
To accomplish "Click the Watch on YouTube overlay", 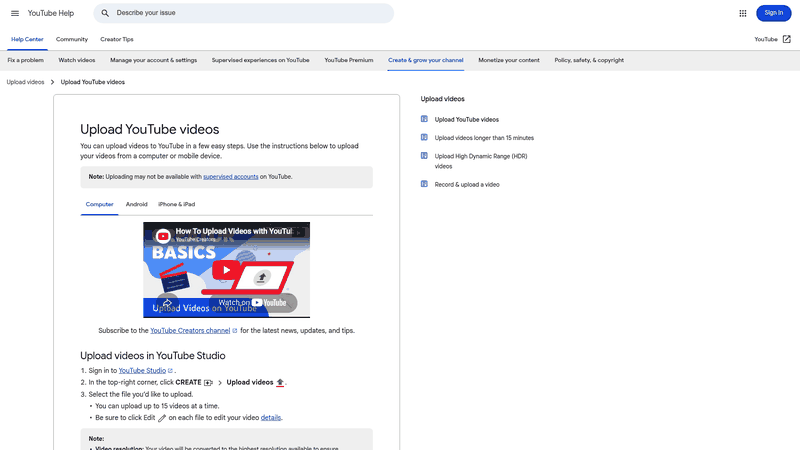I will (x=253, y=303).
